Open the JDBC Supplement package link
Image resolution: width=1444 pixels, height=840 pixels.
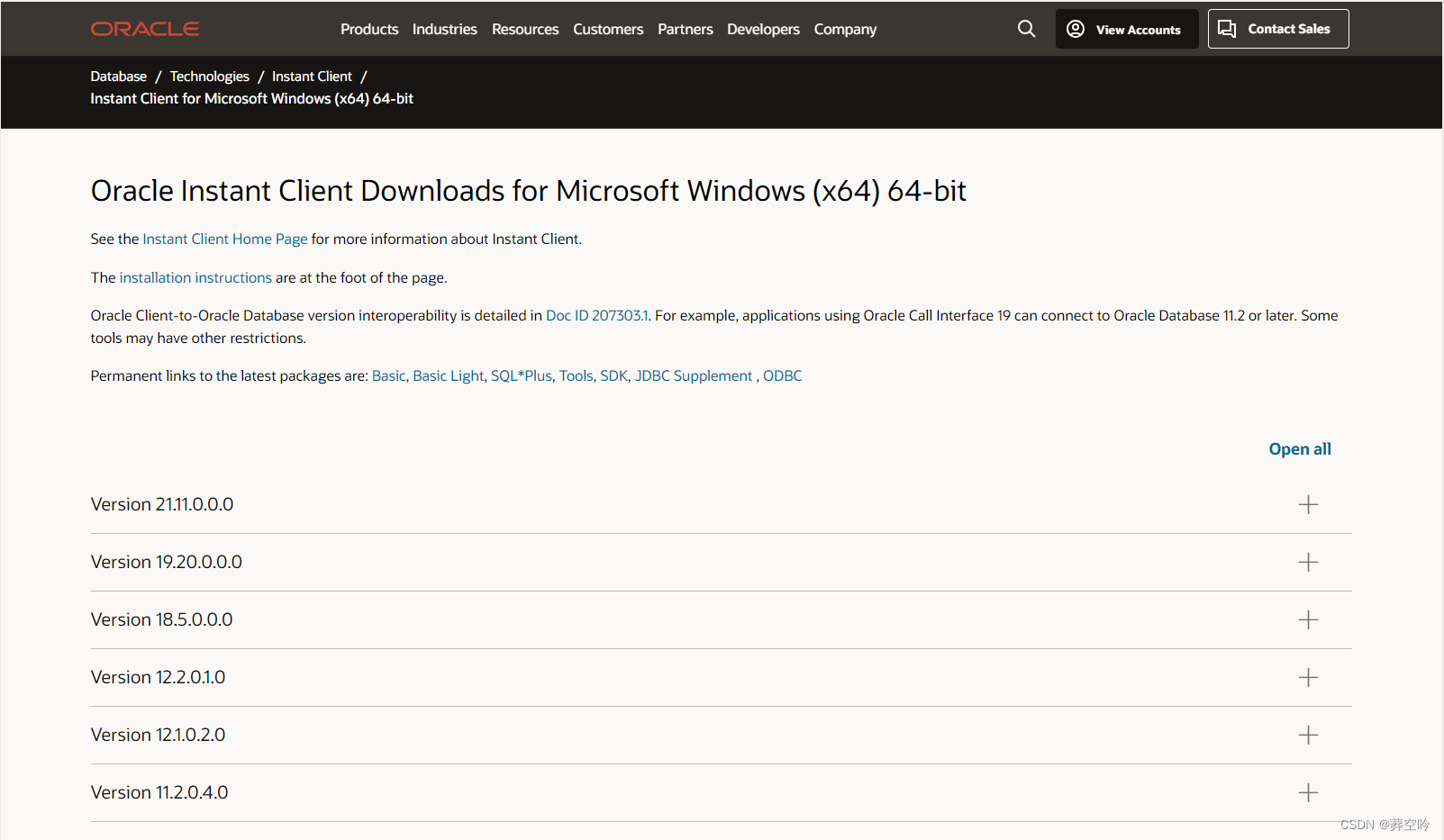(694, 375)
